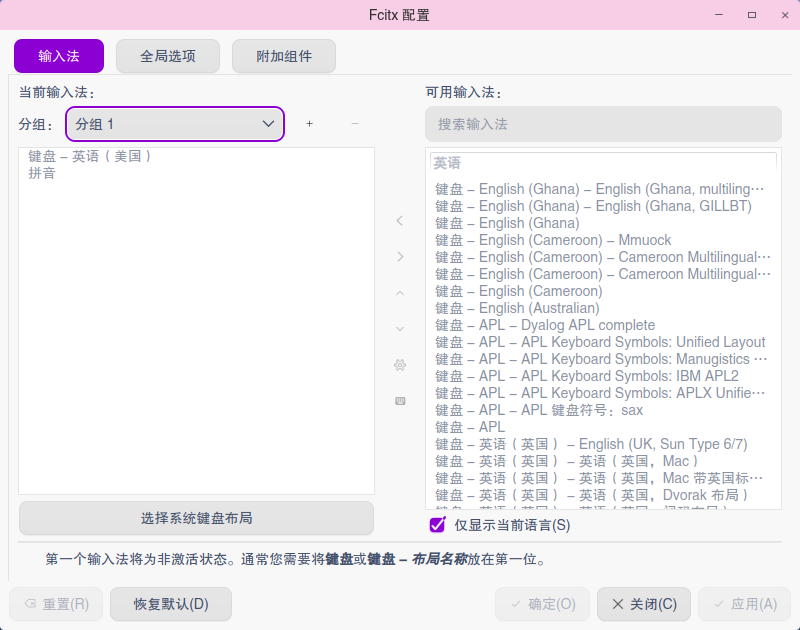Add a new group with plus icon
Viewport: 800px width, 630px height.
click(309, 123)
